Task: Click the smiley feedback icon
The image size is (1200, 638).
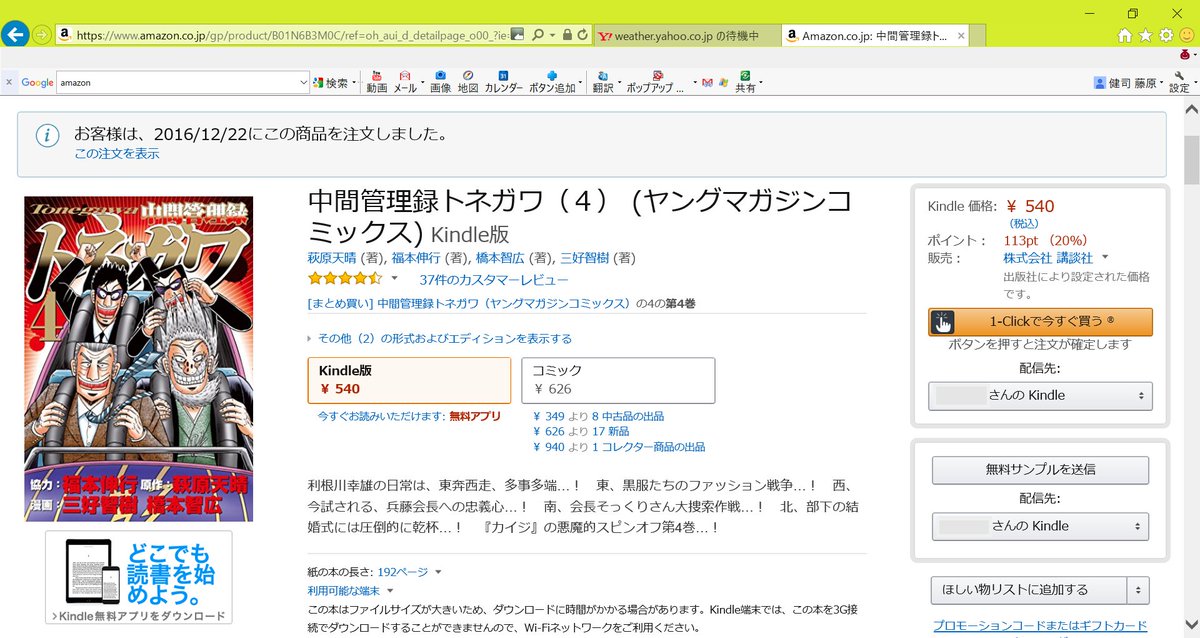Action: [1187, 35]
